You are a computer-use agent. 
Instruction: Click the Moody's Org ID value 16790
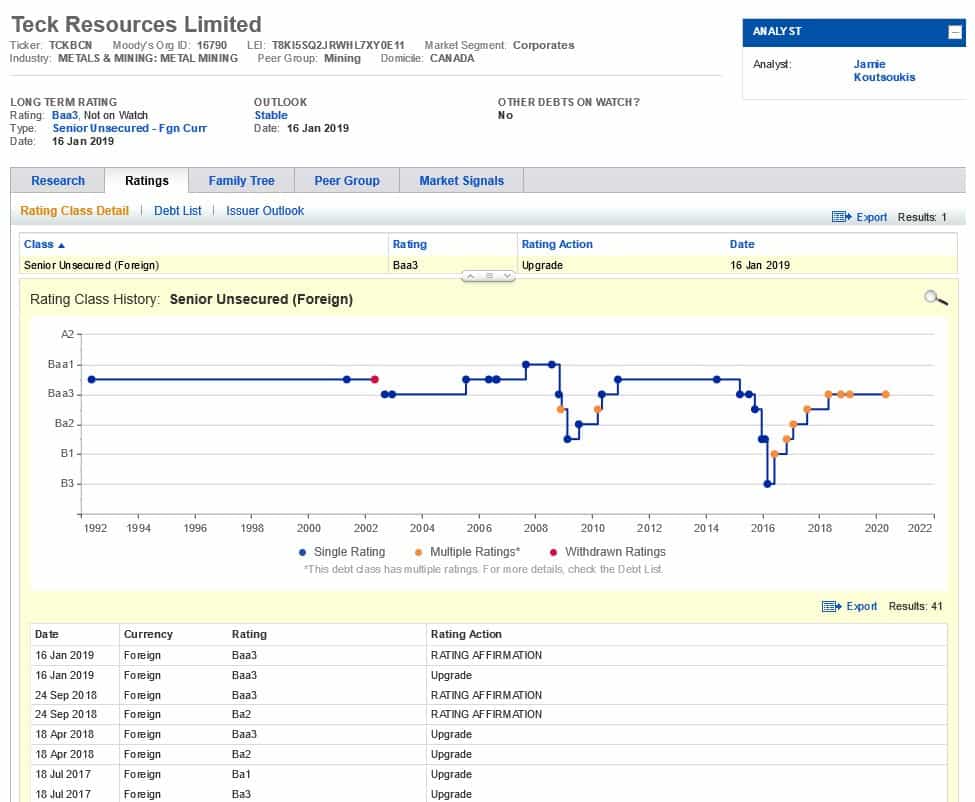212,45
